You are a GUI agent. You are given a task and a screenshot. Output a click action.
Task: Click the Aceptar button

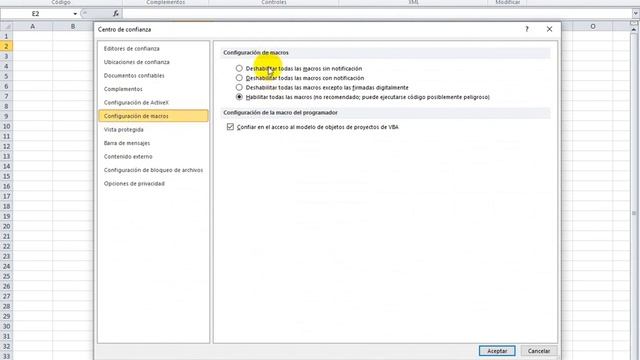point(497,351)
